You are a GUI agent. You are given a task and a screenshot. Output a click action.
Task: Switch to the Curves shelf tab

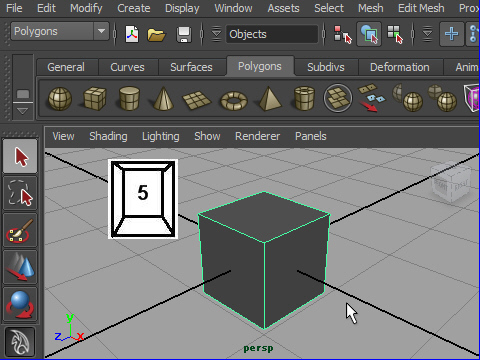(x=127, y=67)
